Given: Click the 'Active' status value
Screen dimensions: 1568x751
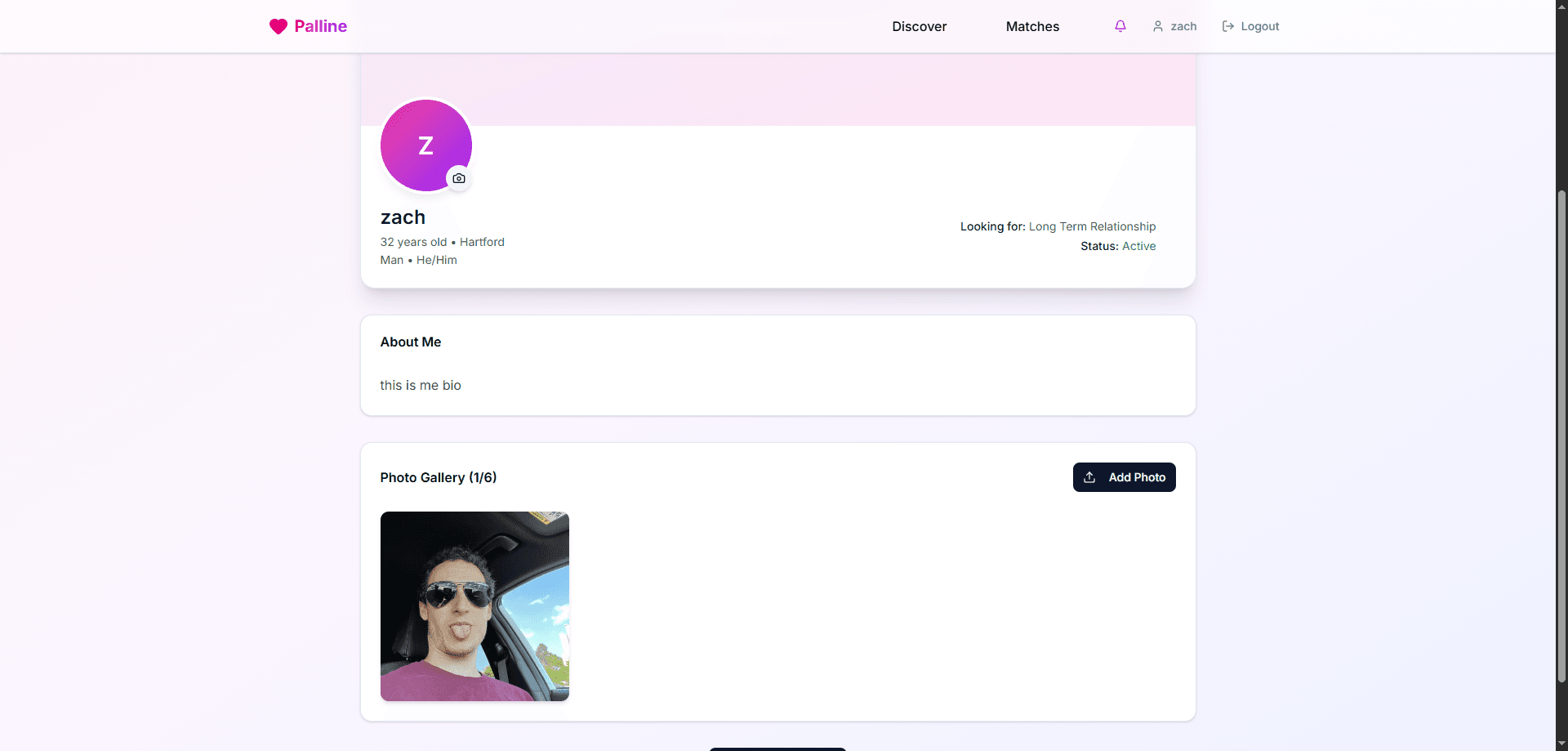Looking at the screenshot, I should tap(1138, 246).
